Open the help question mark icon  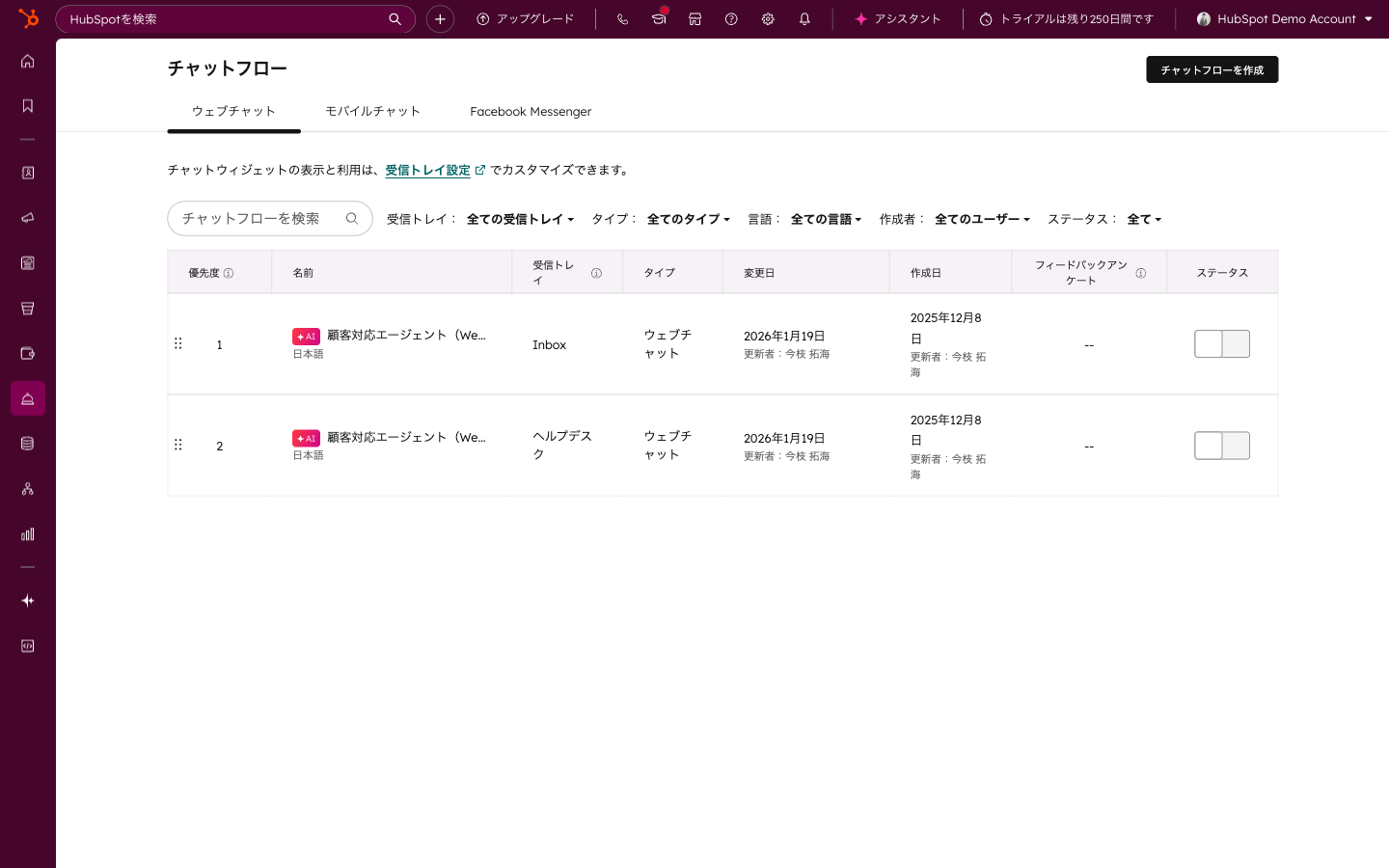click(731, 19)
